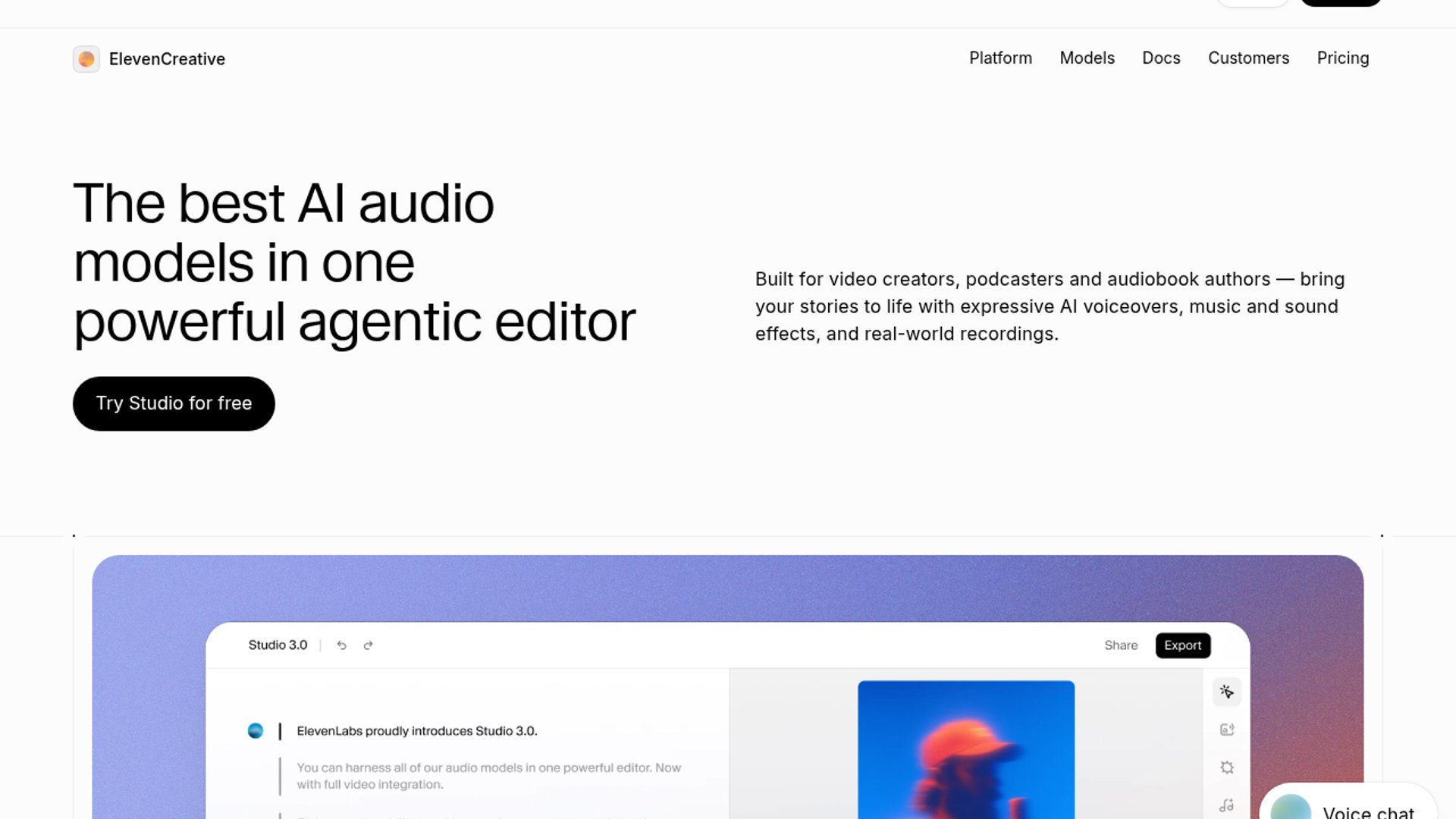Screen dimensions: 1456x819
Task: Click Try Studio for free button
Action: tap(174, 403)
